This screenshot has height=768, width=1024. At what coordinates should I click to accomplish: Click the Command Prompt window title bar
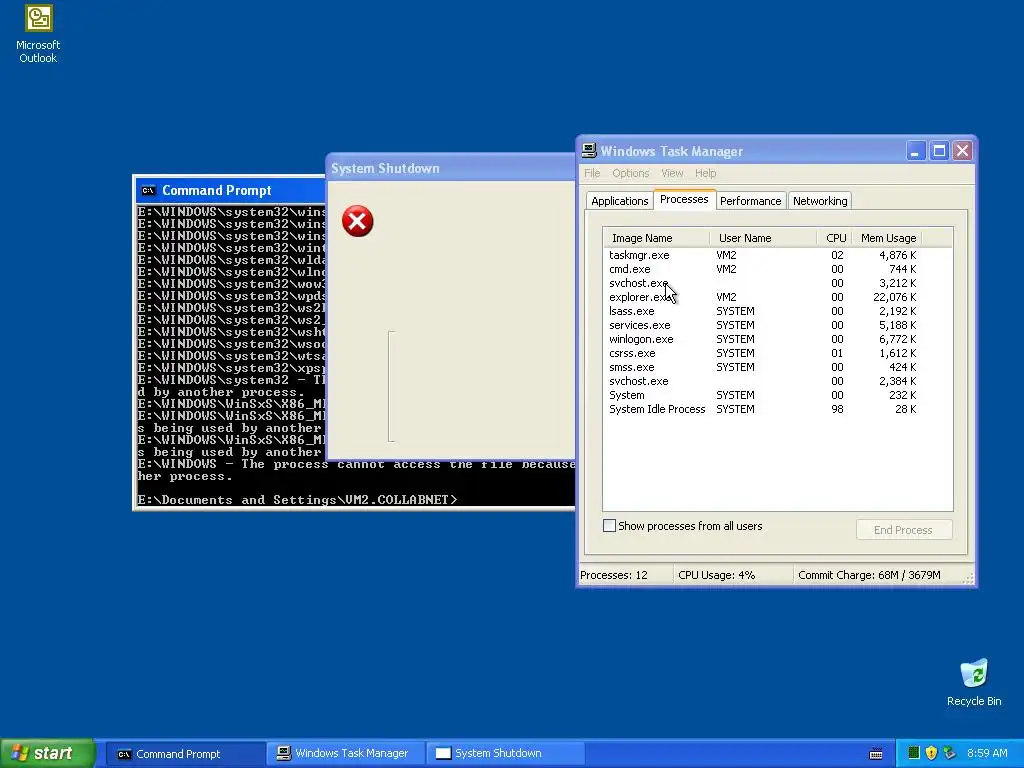pyautogui.click(x=231, y=191)
